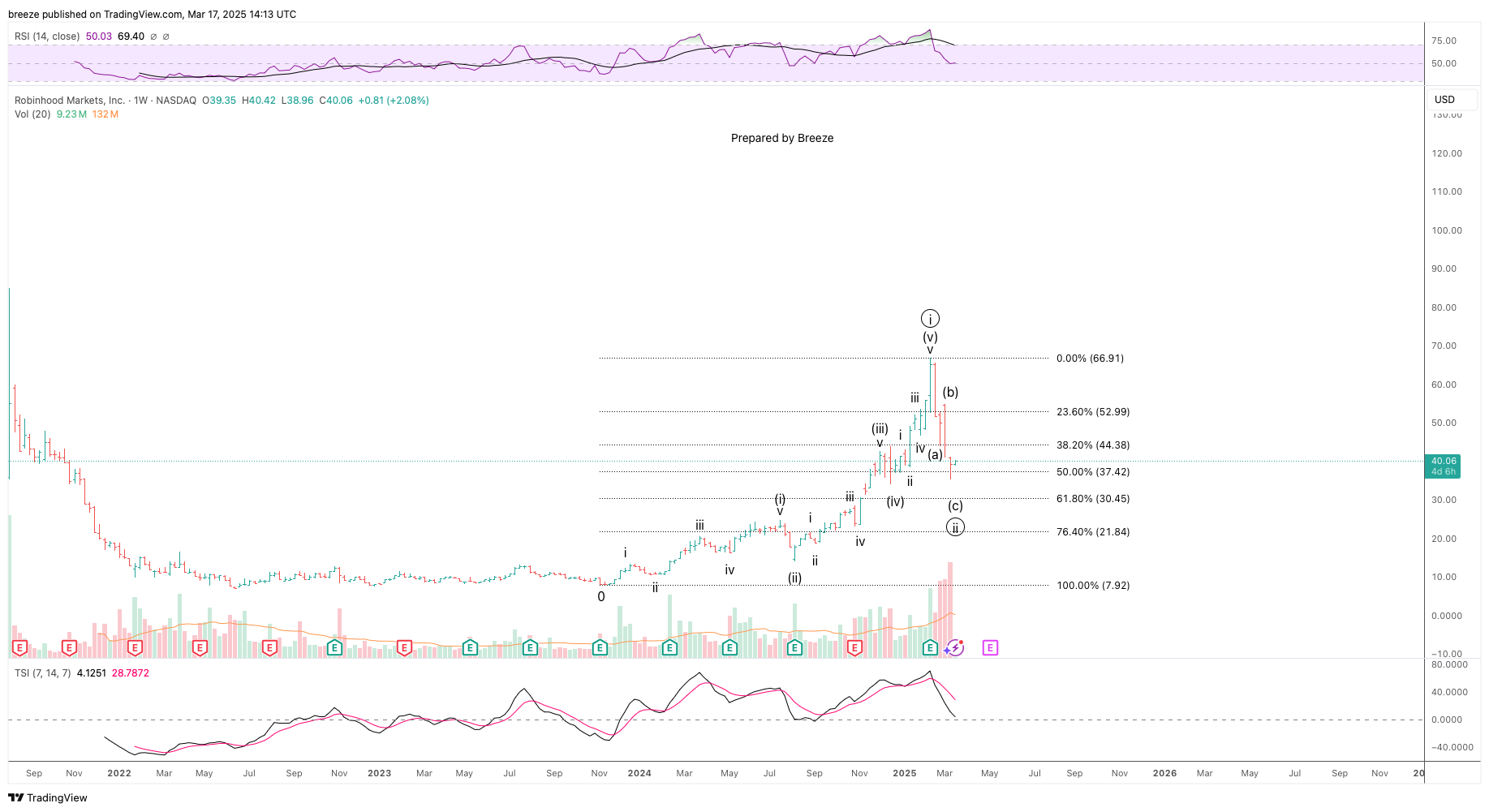Click the purple upcoming earnings marker
This screenshot has width=1489, height=812.
(990, 647)
